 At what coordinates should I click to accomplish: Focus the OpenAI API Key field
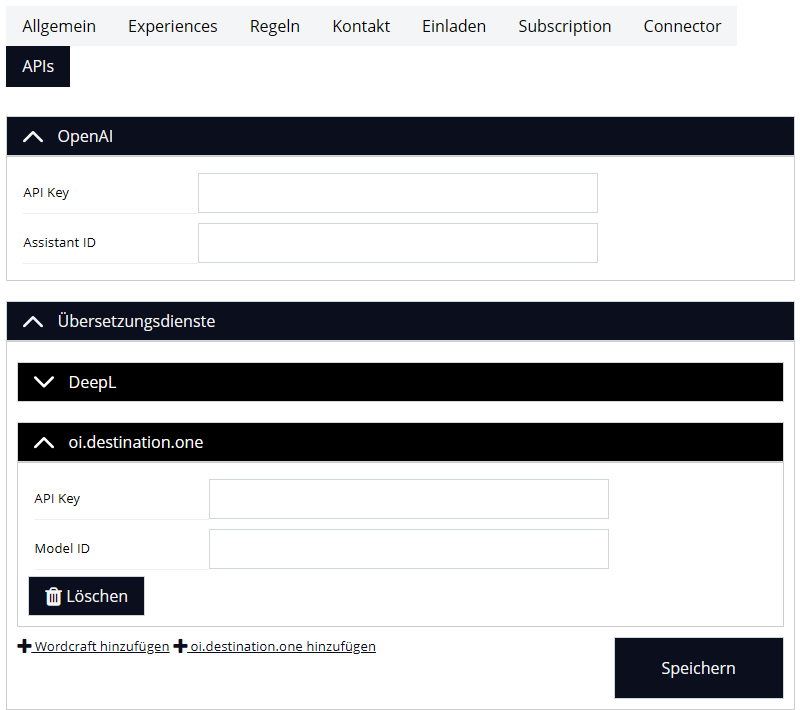pyautogui.click(x=398, y=193)
